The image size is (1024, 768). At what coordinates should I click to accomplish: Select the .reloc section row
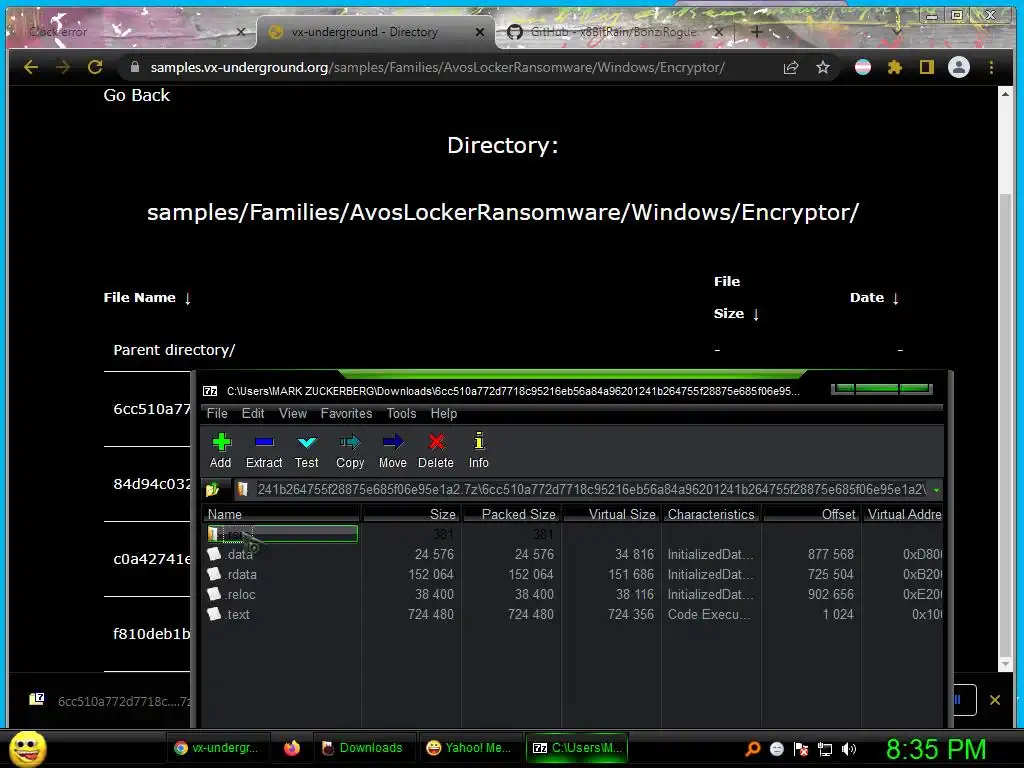point(573,595)
